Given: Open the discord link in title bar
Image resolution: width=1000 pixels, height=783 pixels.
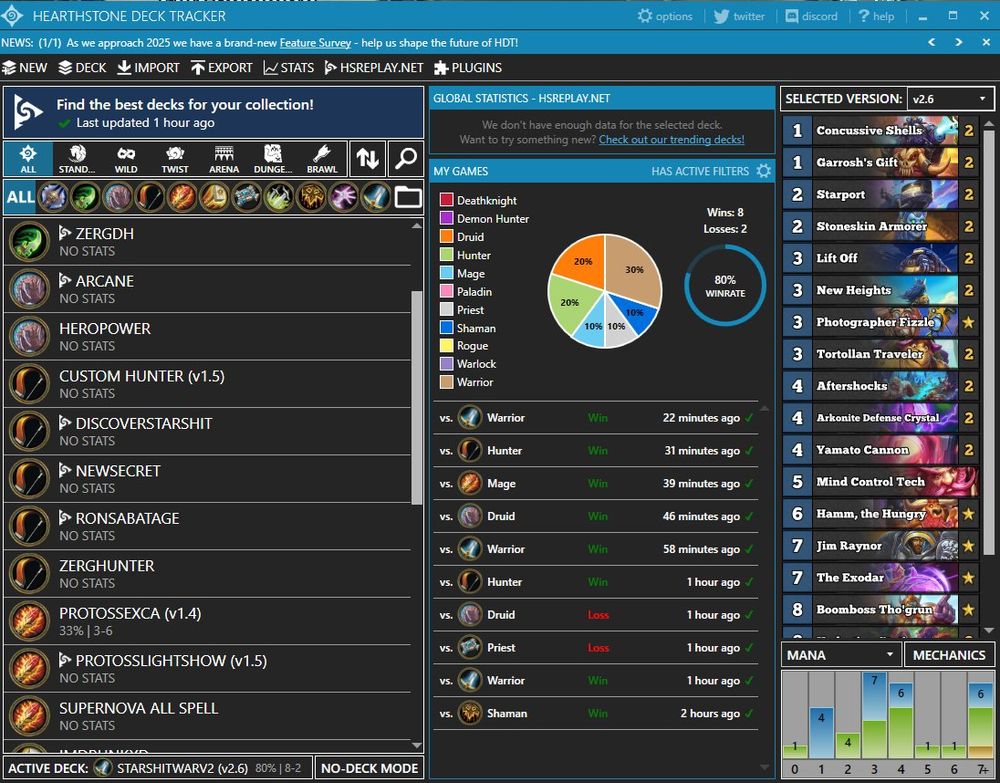Looking at the screenshot, I should 811,16.
